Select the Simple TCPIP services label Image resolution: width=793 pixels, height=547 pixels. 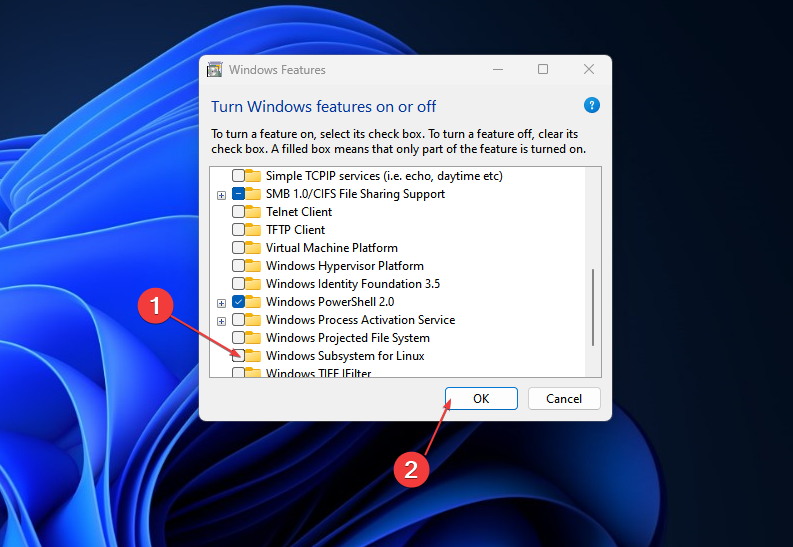click(x=384, y=176)
